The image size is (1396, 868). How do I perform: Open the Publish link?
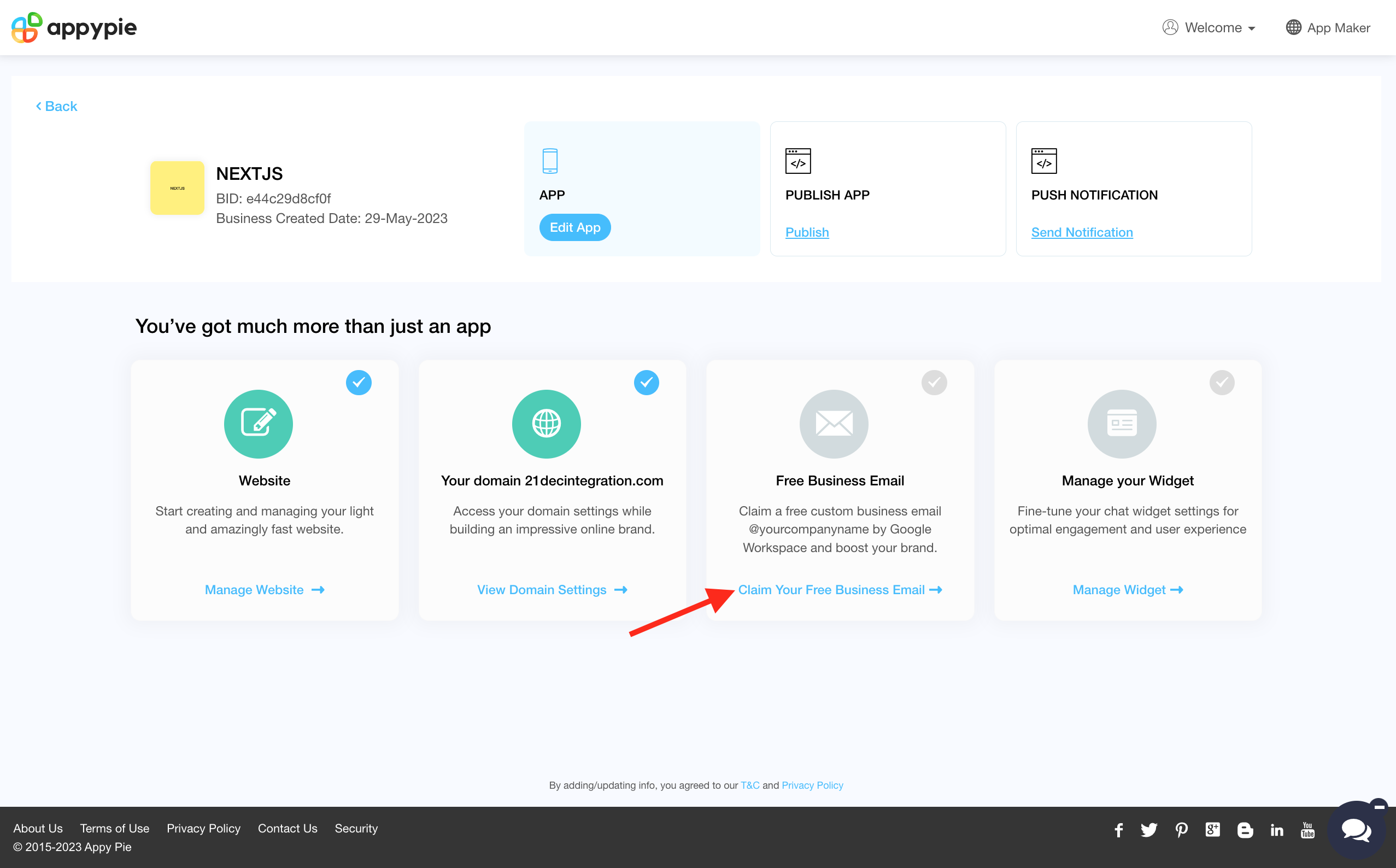[807, 232]
